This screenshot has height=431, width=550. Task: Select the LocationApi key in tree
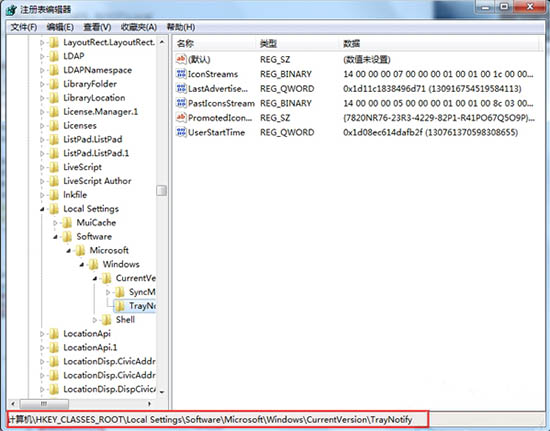[87, 334]
